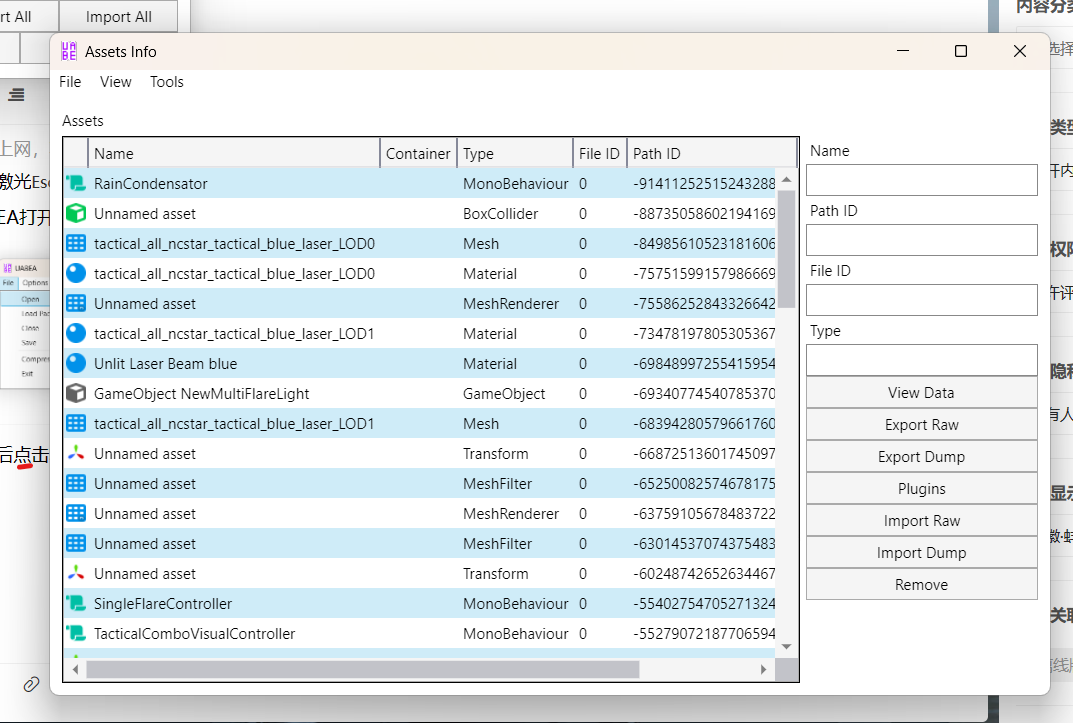1073x723 pixels.
Task: Click the green BoxCollider cube icon
Action: pos(76,214)
